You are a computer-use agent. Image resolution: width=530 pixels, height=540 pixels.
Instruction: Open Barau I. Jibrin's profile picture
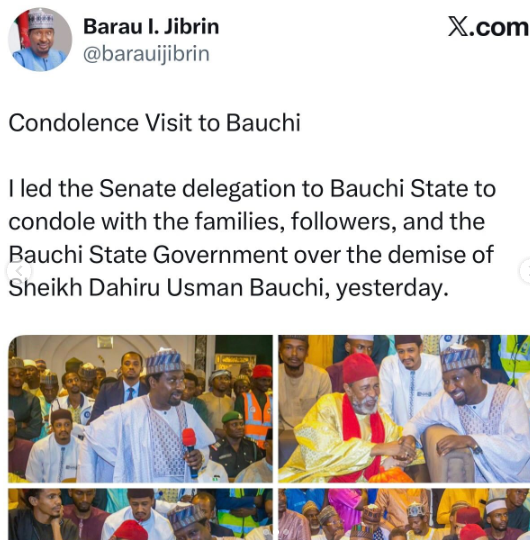click(40, 39)
